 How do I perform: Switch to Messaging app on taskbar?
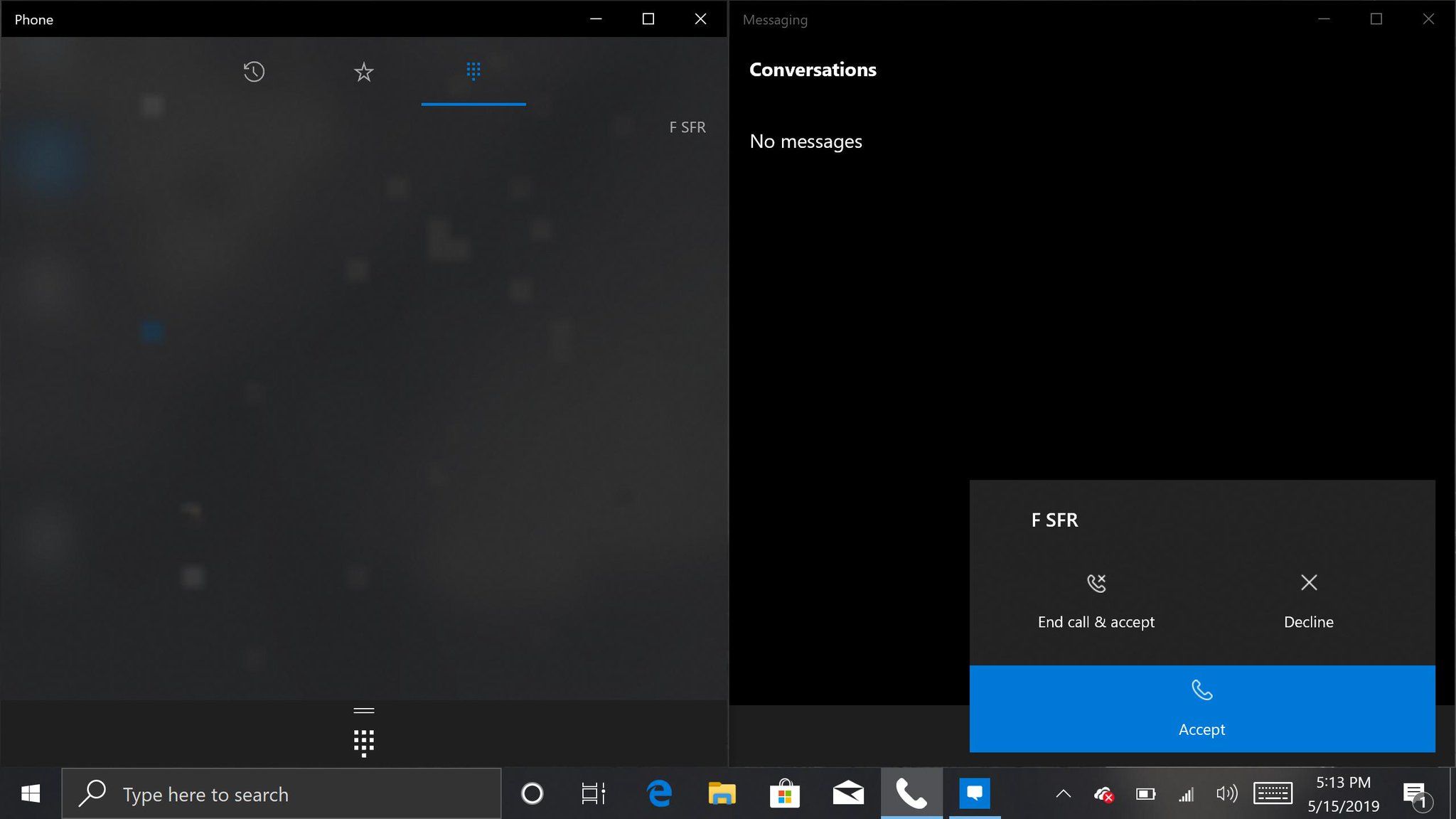click(975, 793)
